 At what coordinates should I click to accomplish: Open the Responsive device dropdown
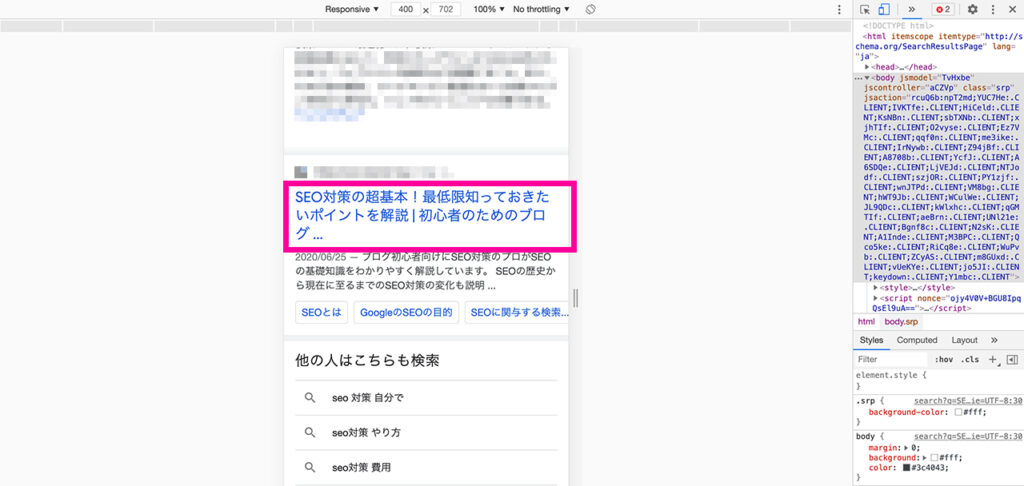351,9
